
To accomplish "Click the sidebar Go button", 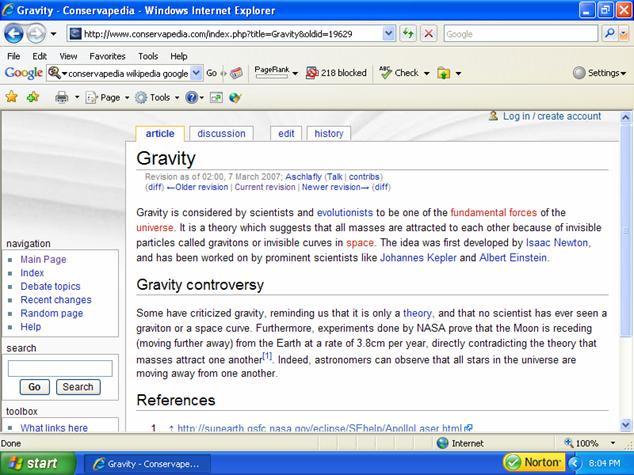I will pos(34,387).
